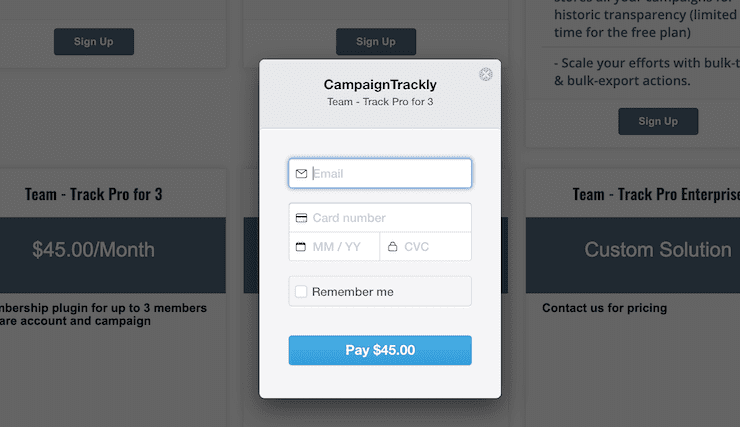Click the Team - Track Pro for 3 heading
This screenshot has height=427, width=740.
click(x=93, y=194)
